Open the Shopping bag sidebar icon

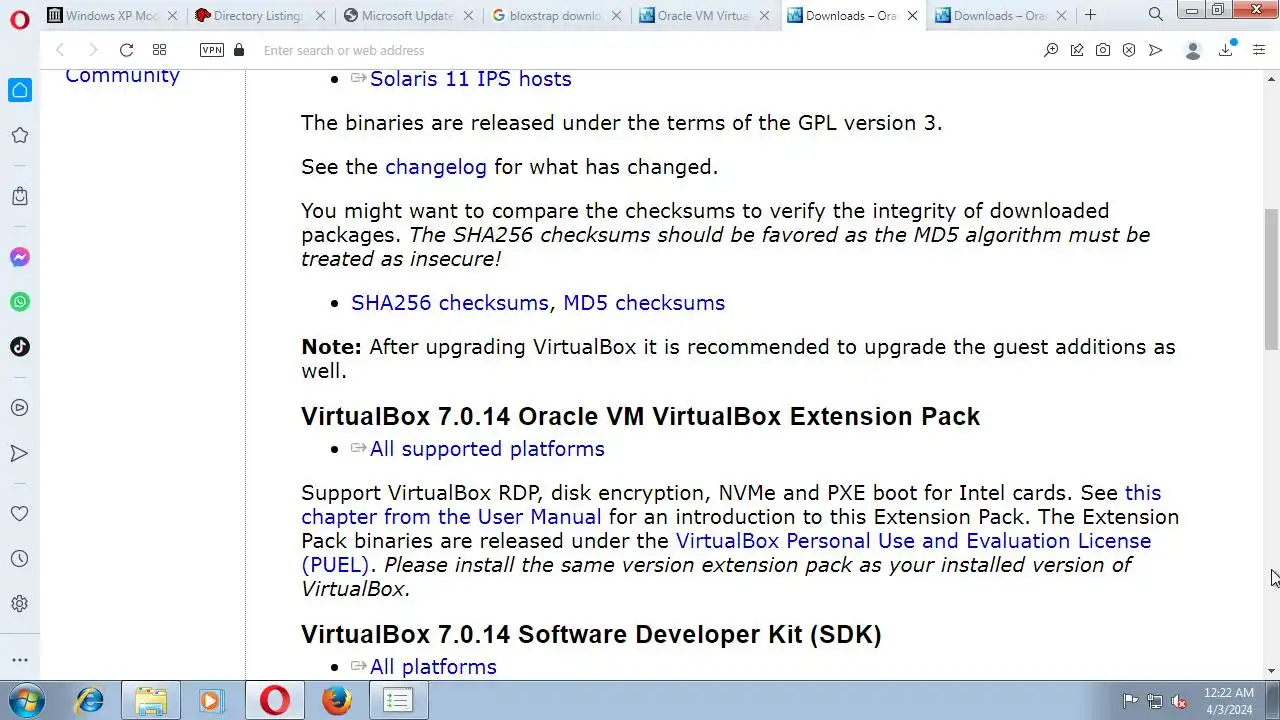pyautogui.click(x=20, y=196)
